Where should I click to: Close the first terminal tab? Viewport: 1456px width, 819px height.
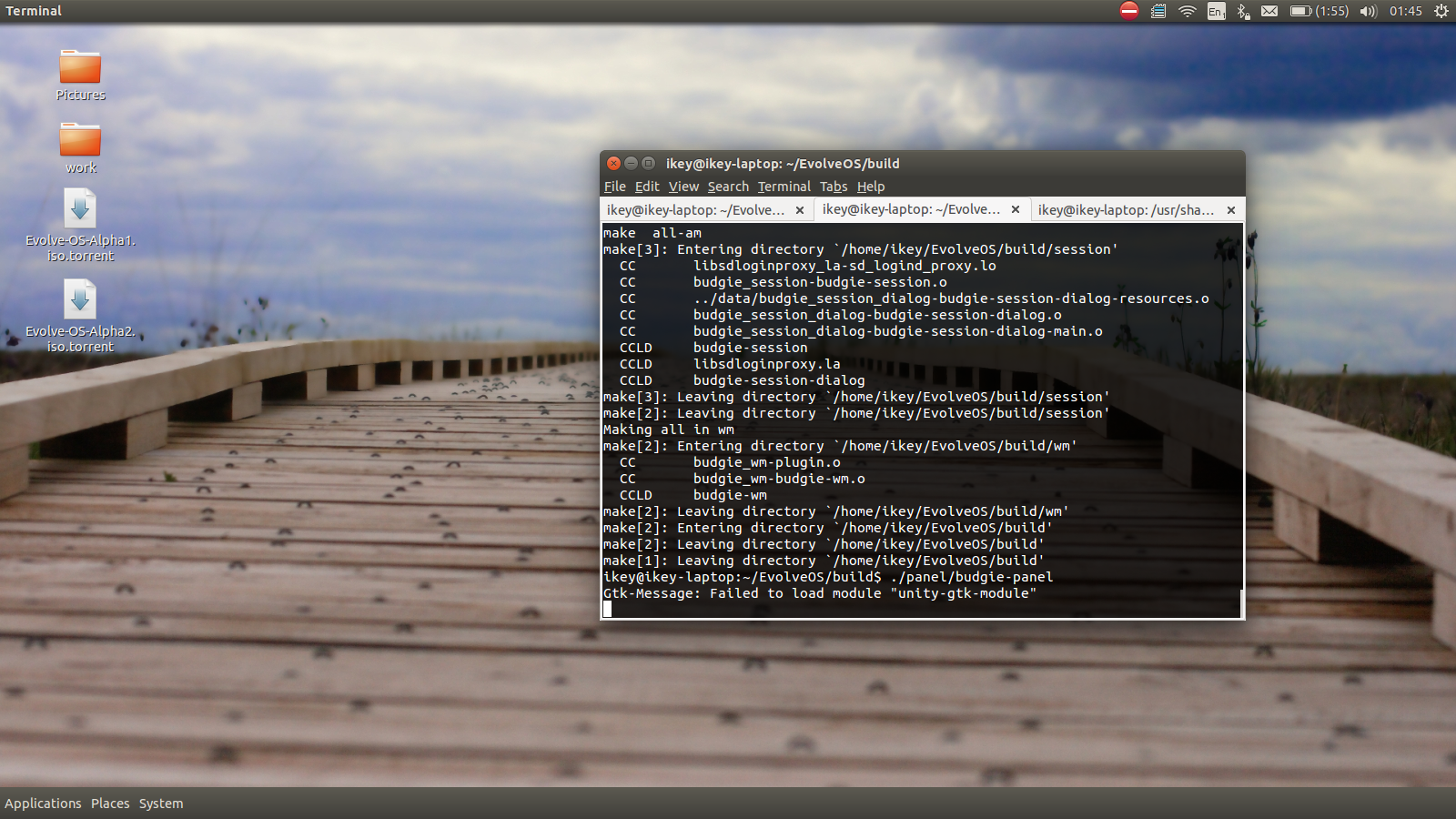point(800,210)
